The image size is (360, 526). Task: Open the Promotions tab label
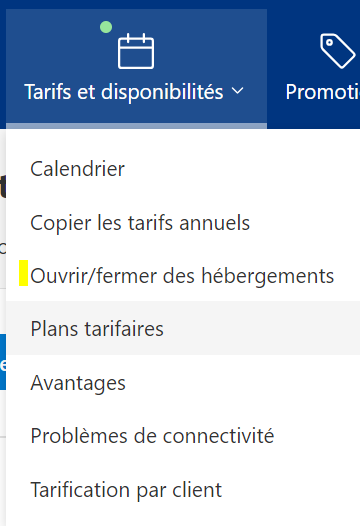point(322,92)
